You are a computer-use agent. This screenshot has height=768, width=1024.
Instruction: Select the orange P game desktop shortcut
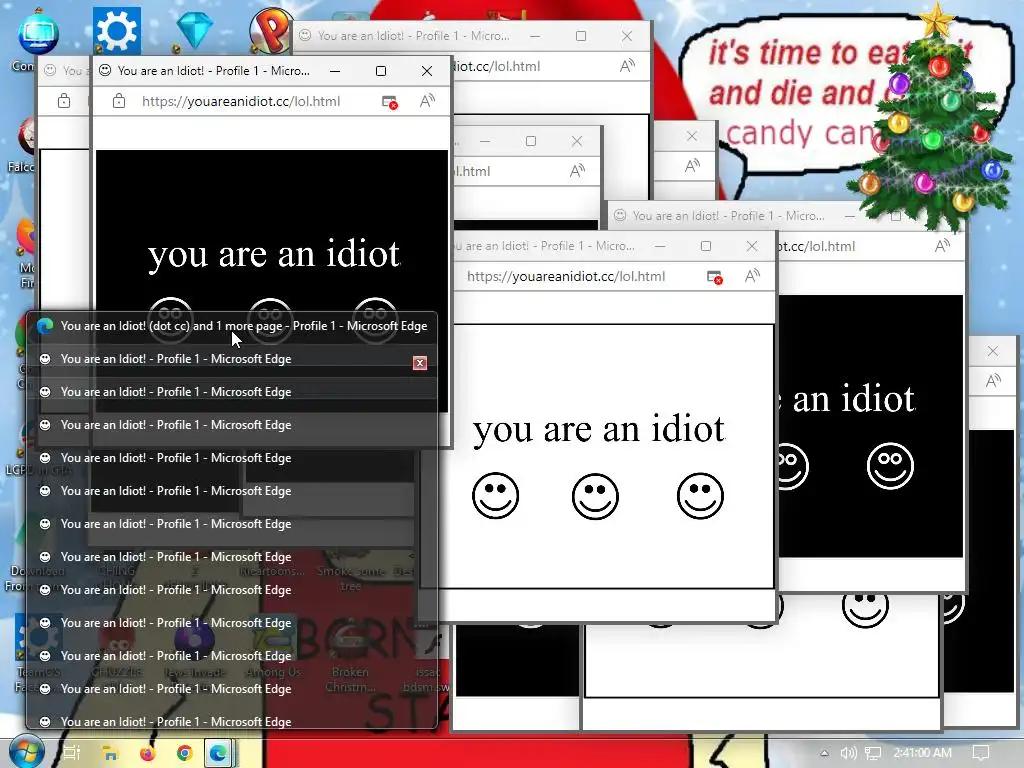point(270,30)
